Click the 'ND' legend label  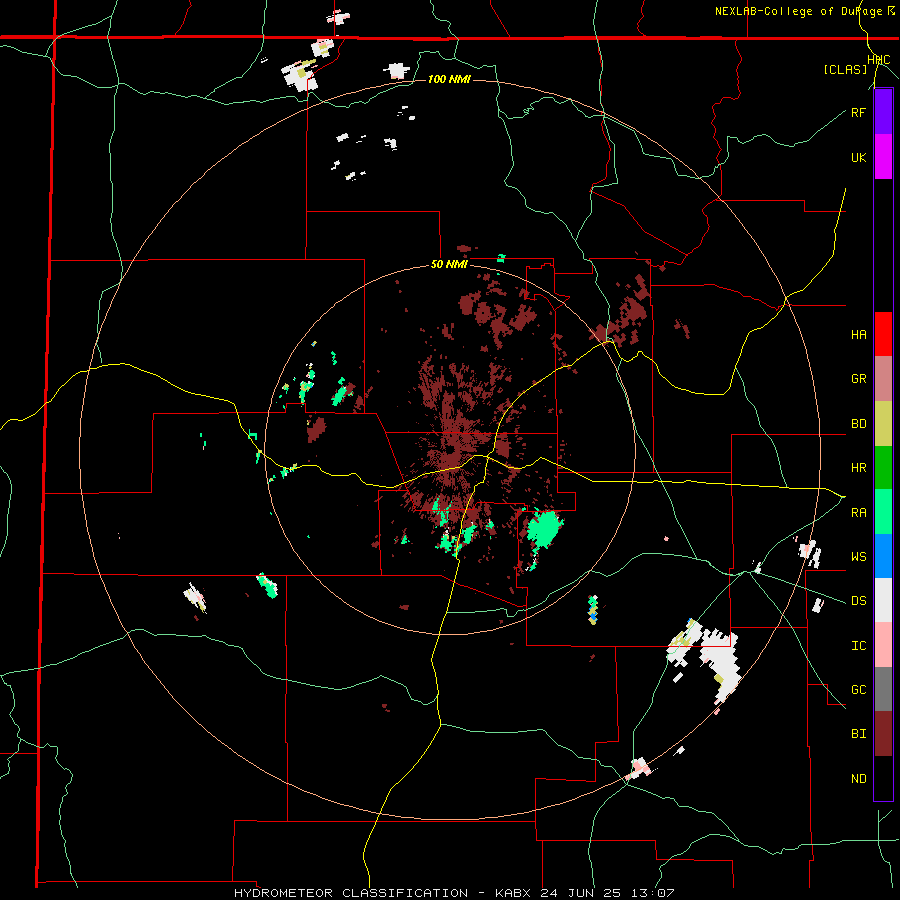coord(858,779)
